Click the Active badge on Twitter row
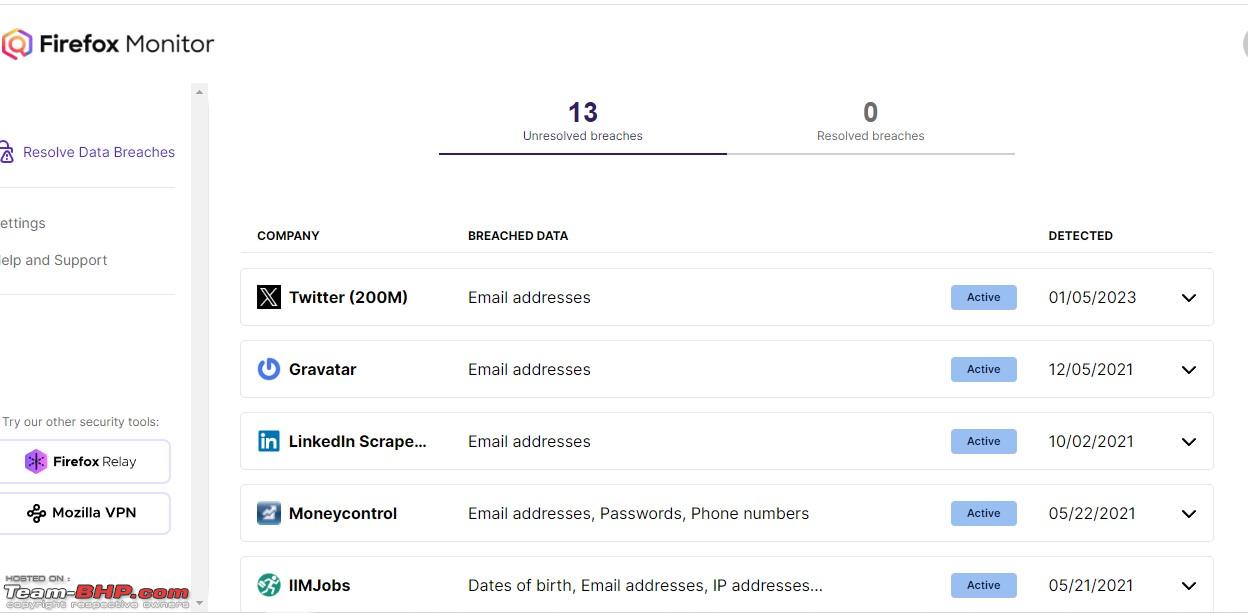1248x613 pixels. [x=983, y=297]
